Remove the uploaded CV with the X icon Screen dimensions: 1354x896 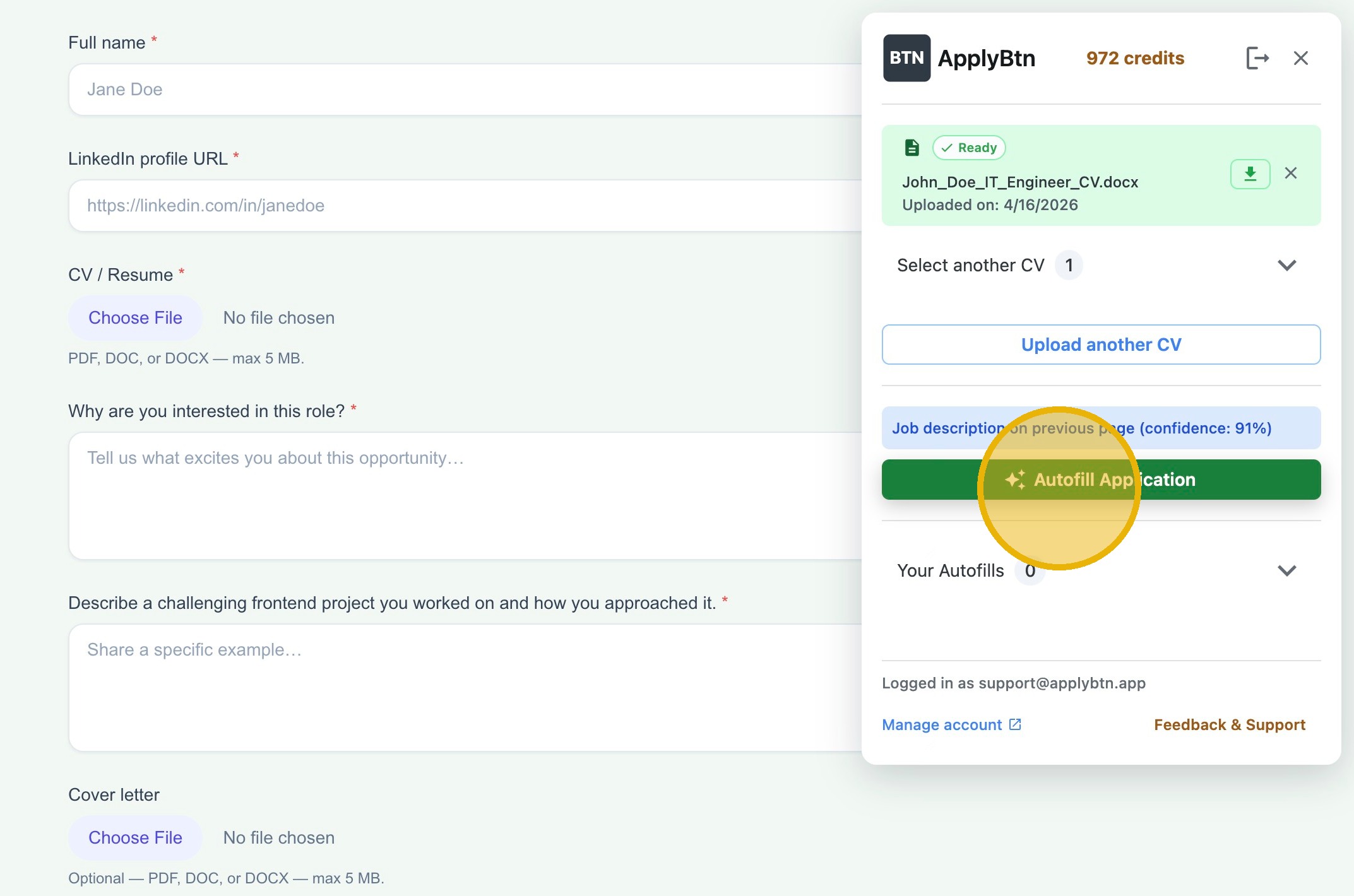coord(1291,173)
